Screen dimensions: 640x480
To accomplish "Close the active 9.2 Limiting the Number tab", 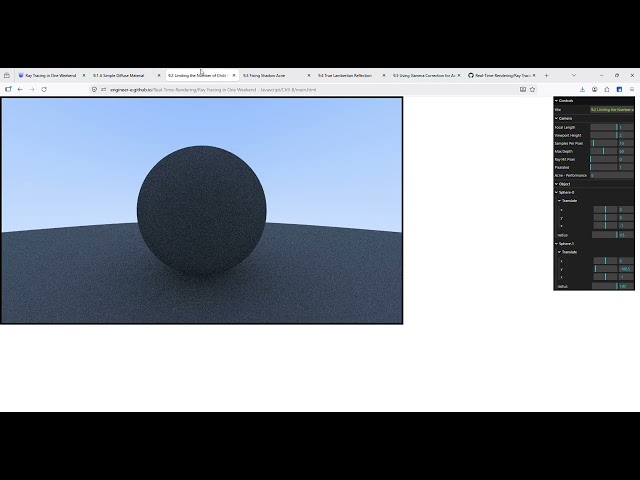I will [x=234, y=76].
